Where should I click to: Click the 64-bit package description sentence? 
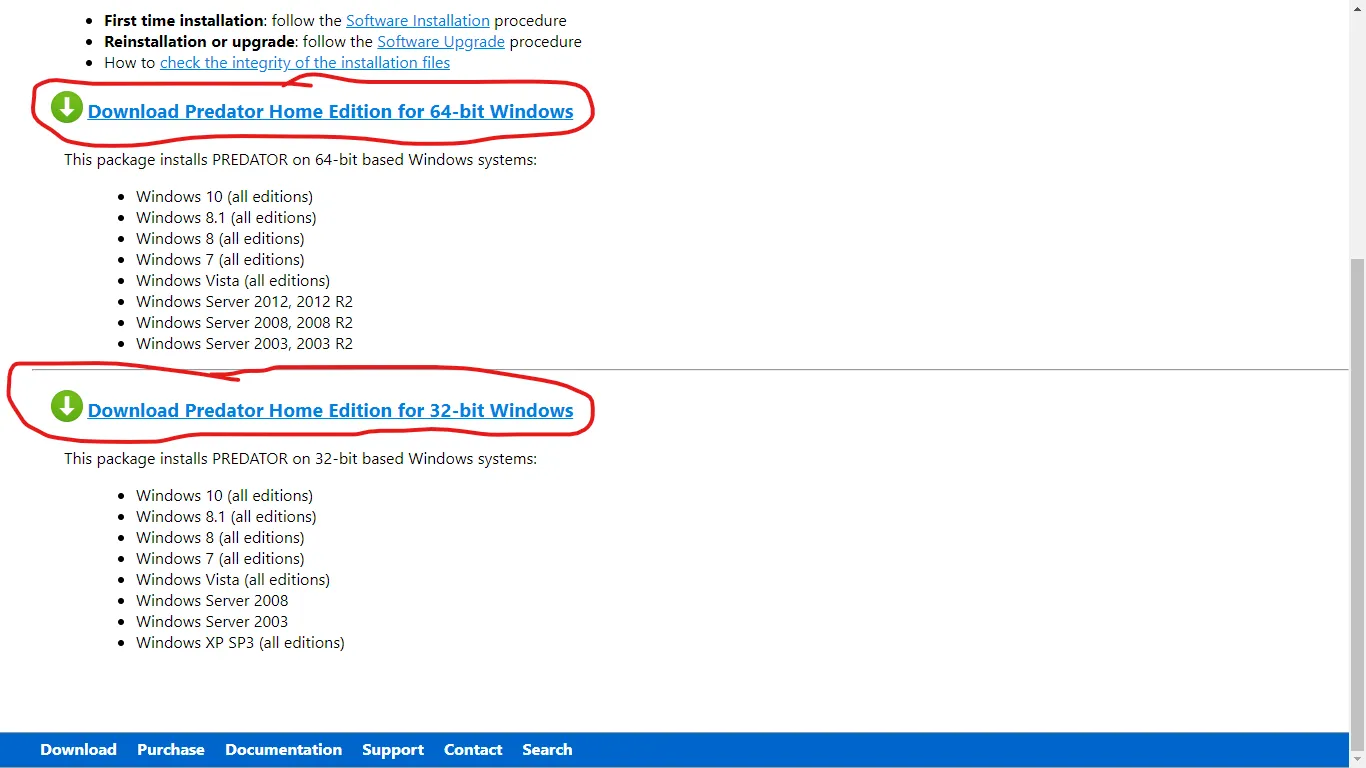(300, 160)
